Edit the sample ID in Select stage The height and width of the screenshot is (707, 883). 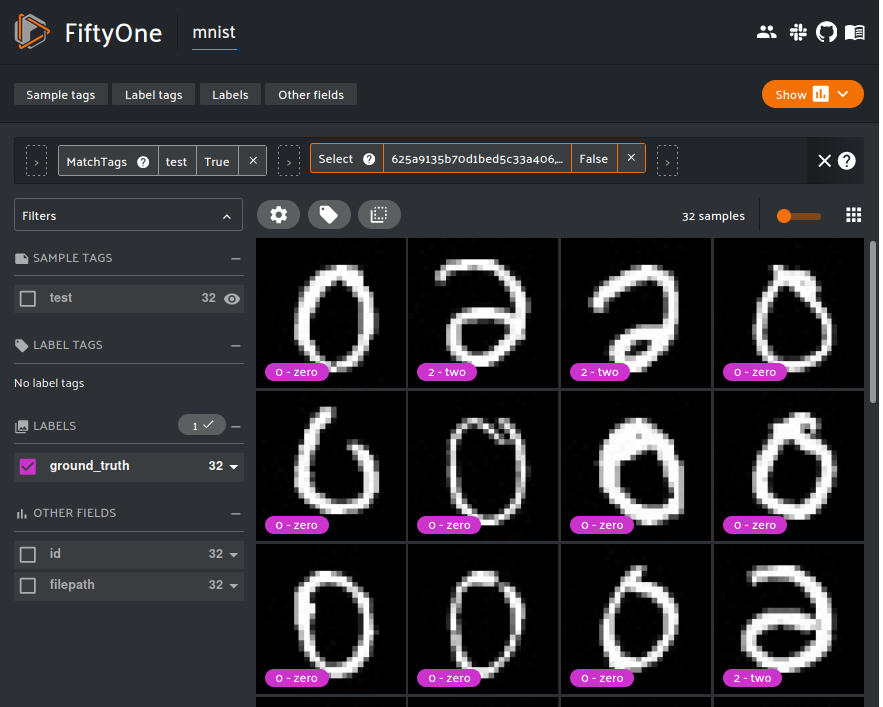pos(477,159)
